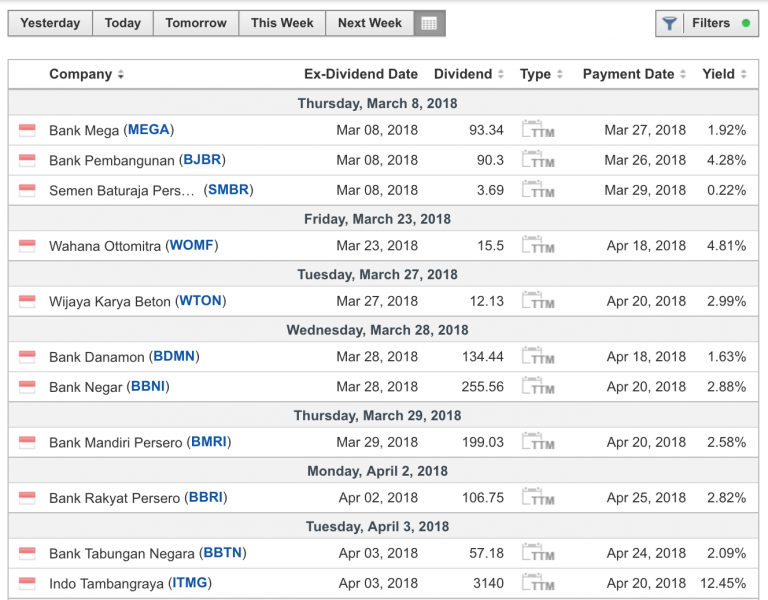Click the TTM icon in Bank Mandiri Persero row

[x=538, y=442]
